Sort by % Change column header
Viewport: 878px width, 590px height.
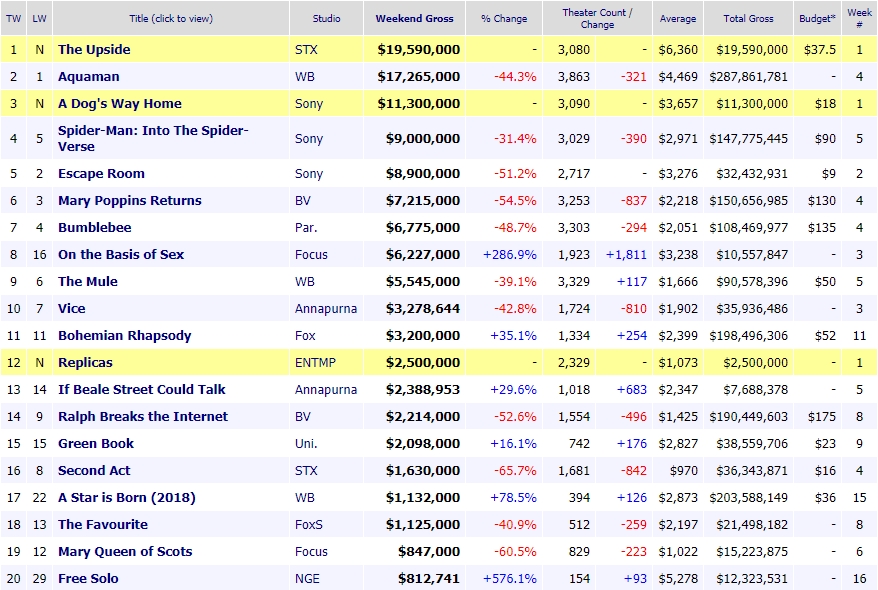(x=504, y=18)
